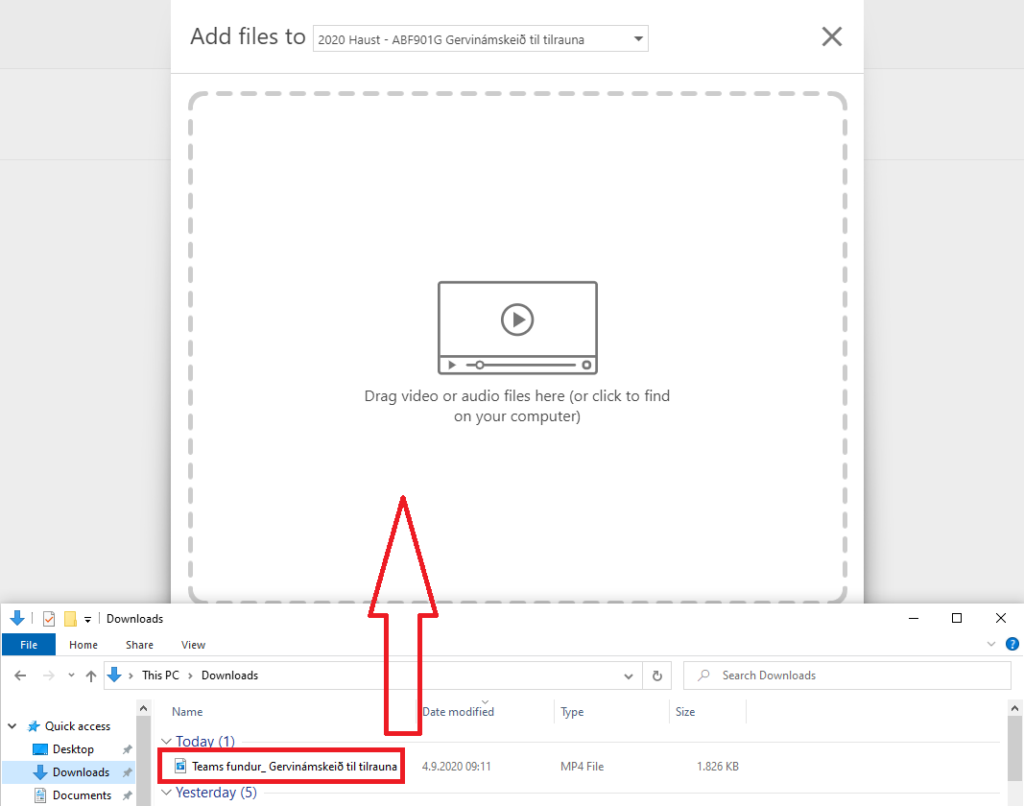Viewport: 1024px width, 806px height.
Task: Open the View ribbon tab
Action: tap(193, 645)
